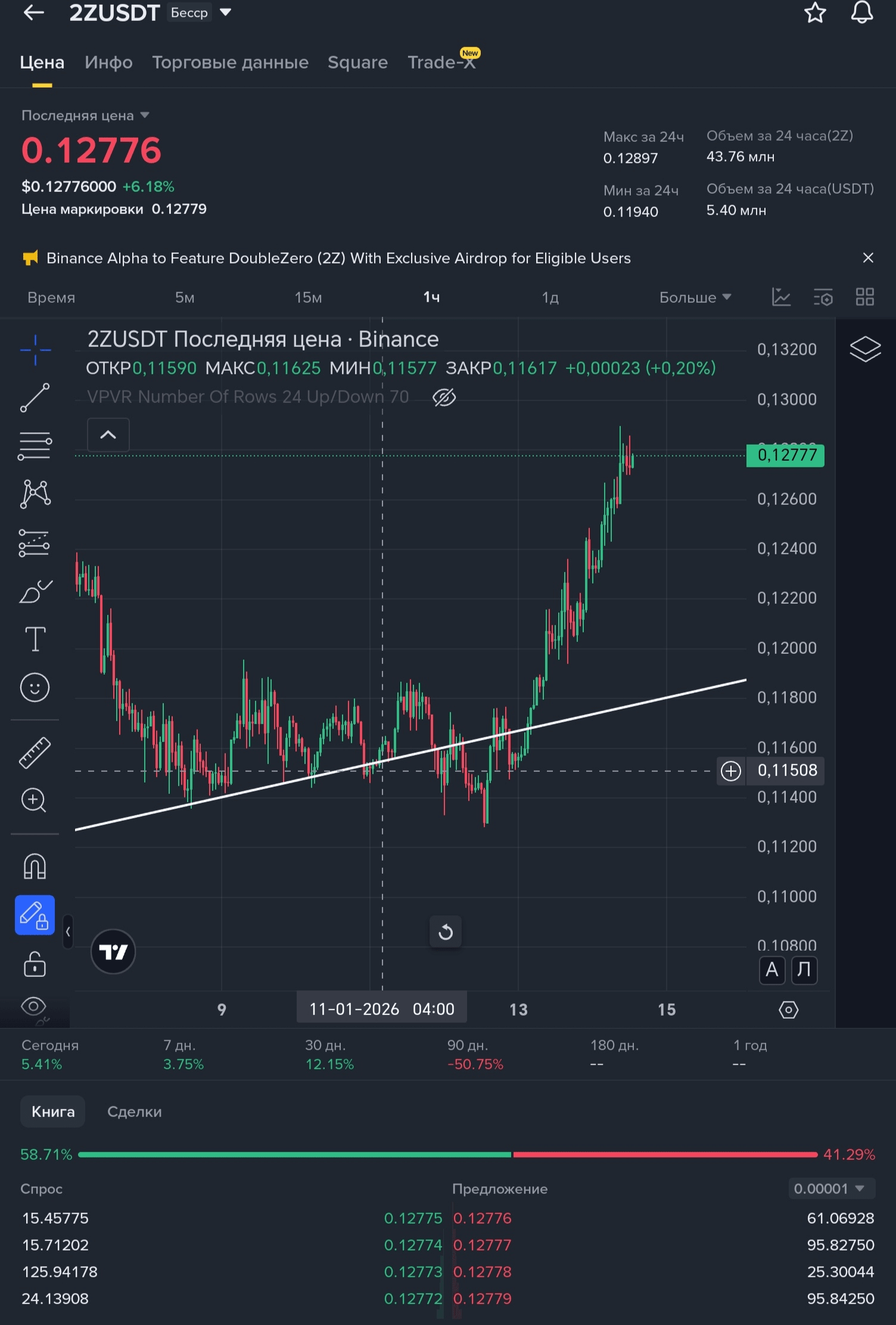This screenshot has height=1325, width=896.
Task: Open time axis settings hexagon icon
Action: (x=788, y=1010)
